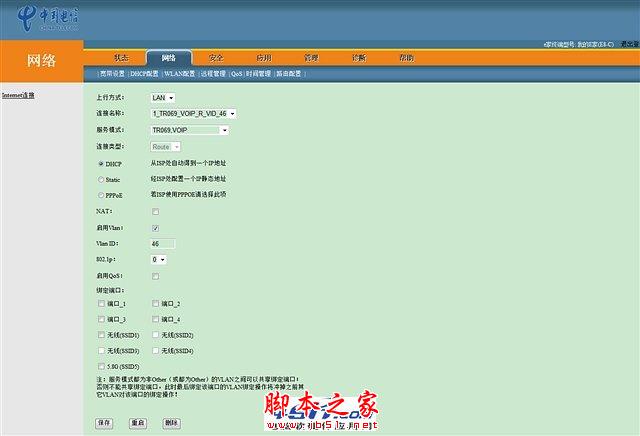The height and width of the screenshot is (436, 640).
Task: Click the 保存 save button
Action: click(104, 423)
